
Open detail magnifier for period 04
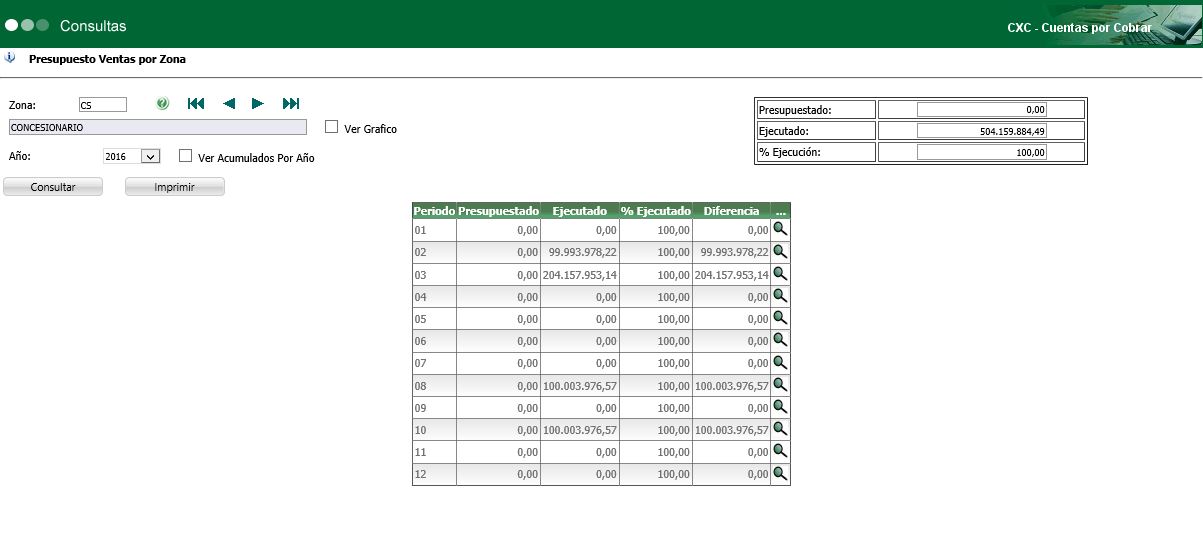point(781,295)
